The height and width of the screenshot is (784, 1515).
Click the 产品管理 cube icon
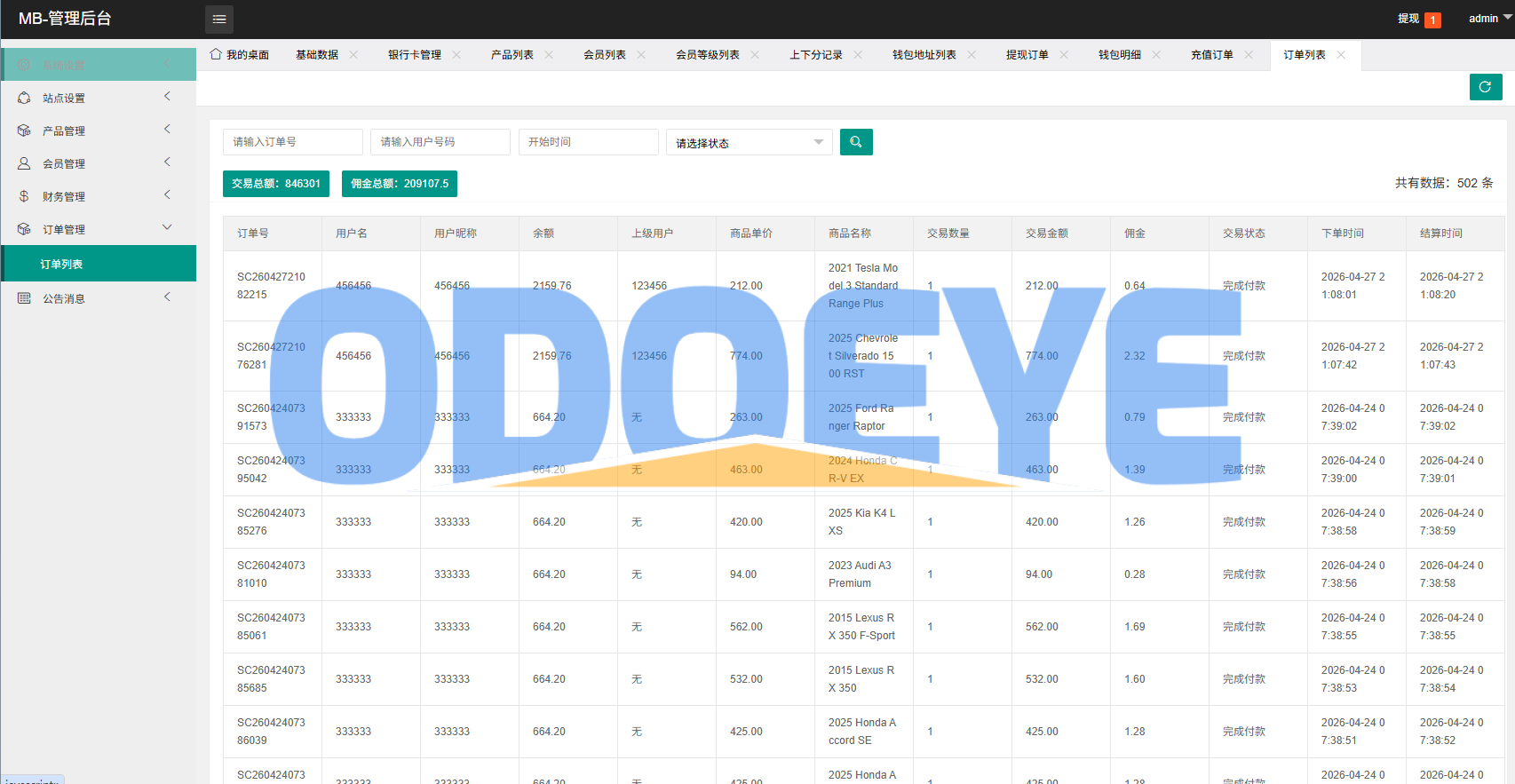(24, 131)
